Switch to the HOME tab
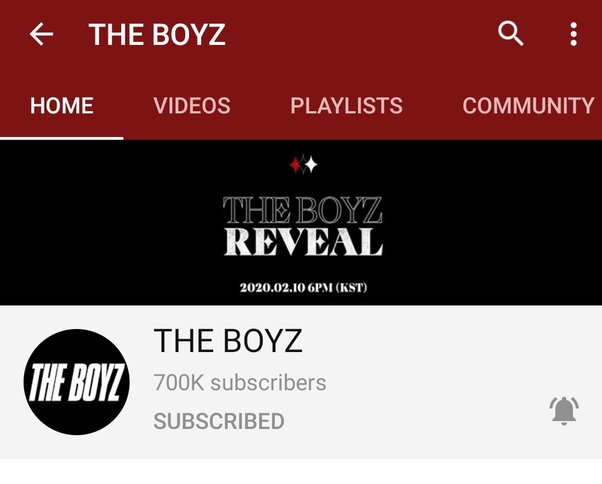This screenshot has width=602, height=484. [x=62, y=106]
